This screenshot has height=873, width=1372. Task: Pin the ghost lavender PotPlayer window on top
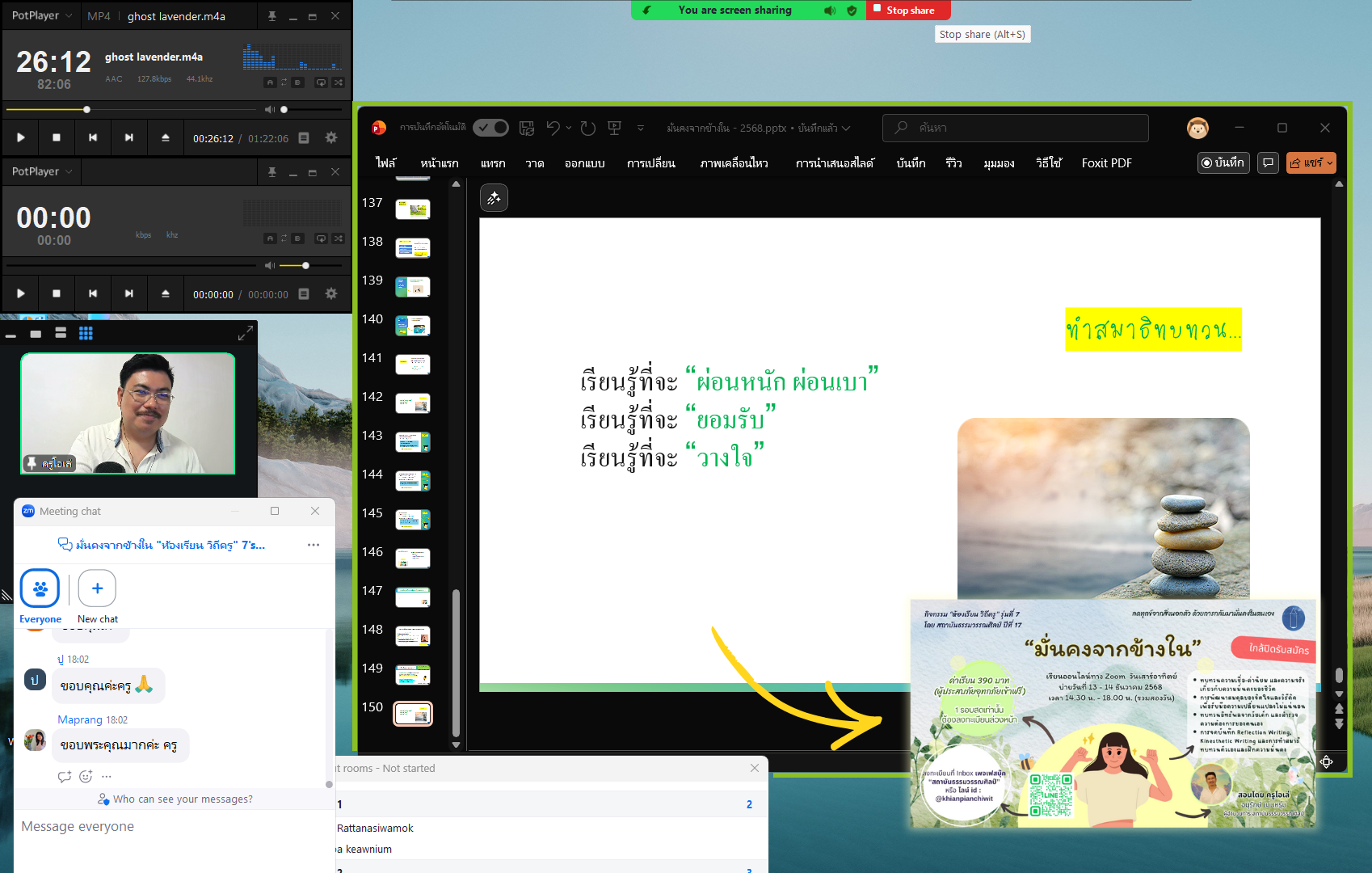click(x=272, y=16)
